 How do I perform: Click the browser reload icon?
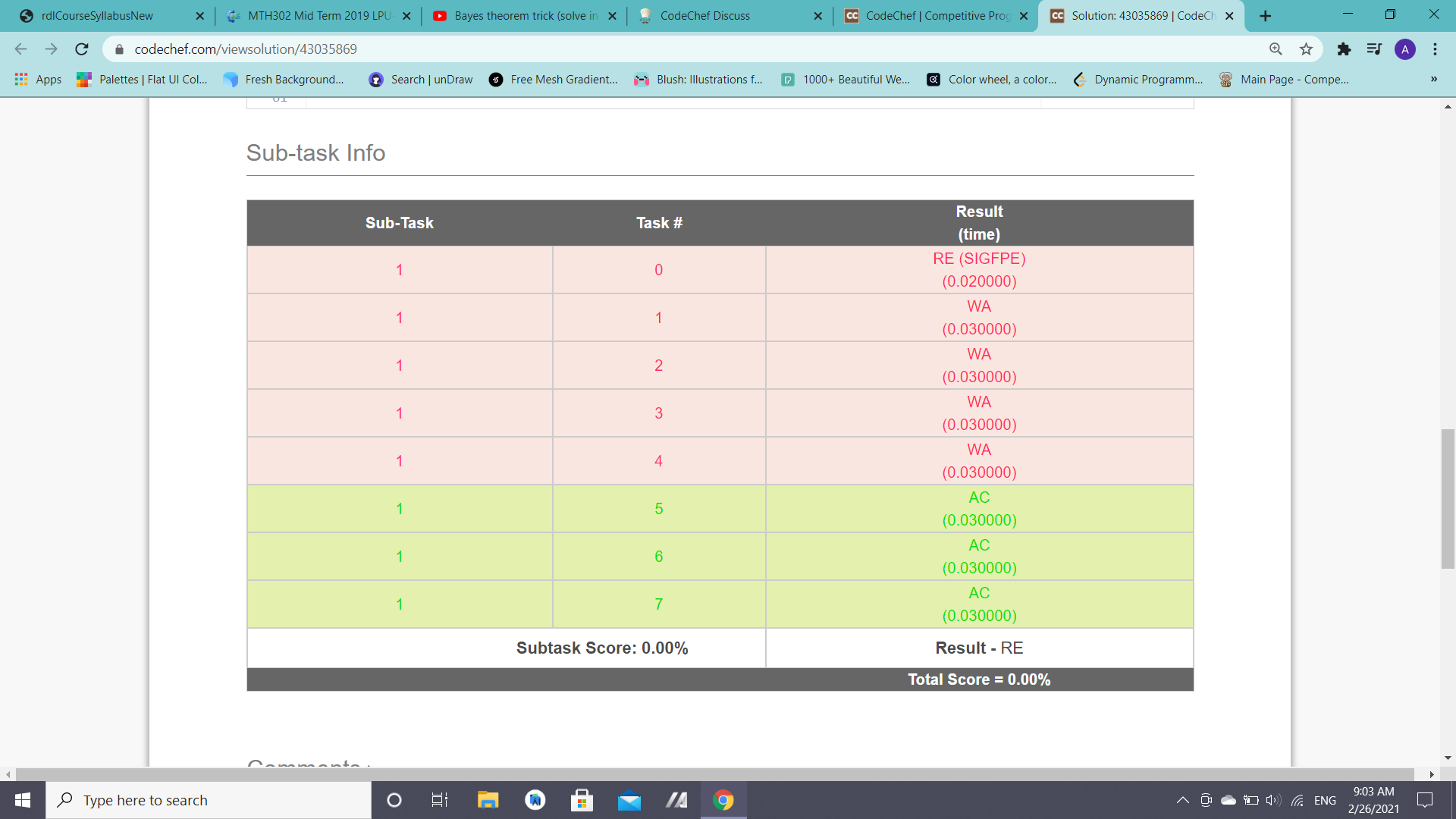(82, 49)
